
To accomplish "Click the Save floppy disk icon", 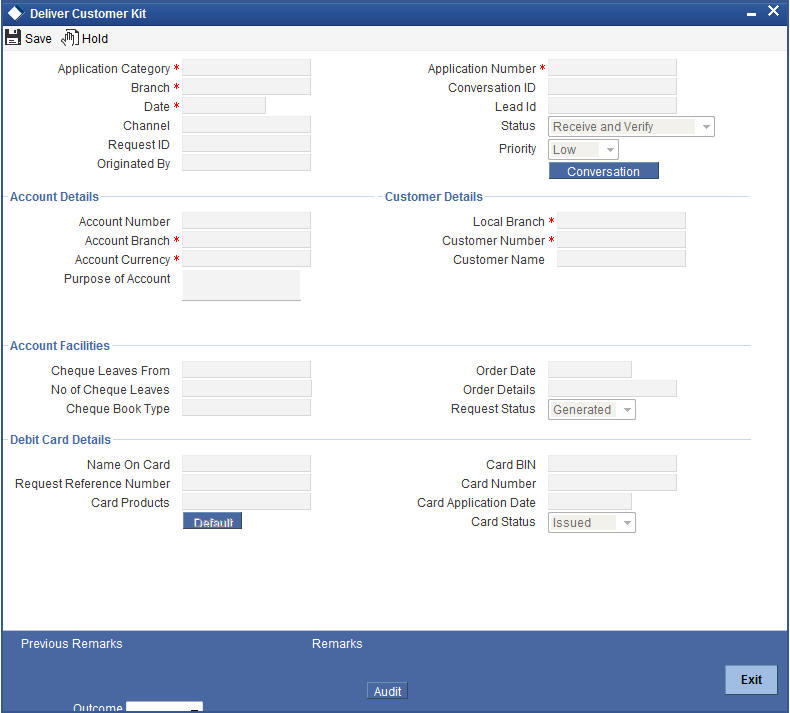I will tap(13, 38).
